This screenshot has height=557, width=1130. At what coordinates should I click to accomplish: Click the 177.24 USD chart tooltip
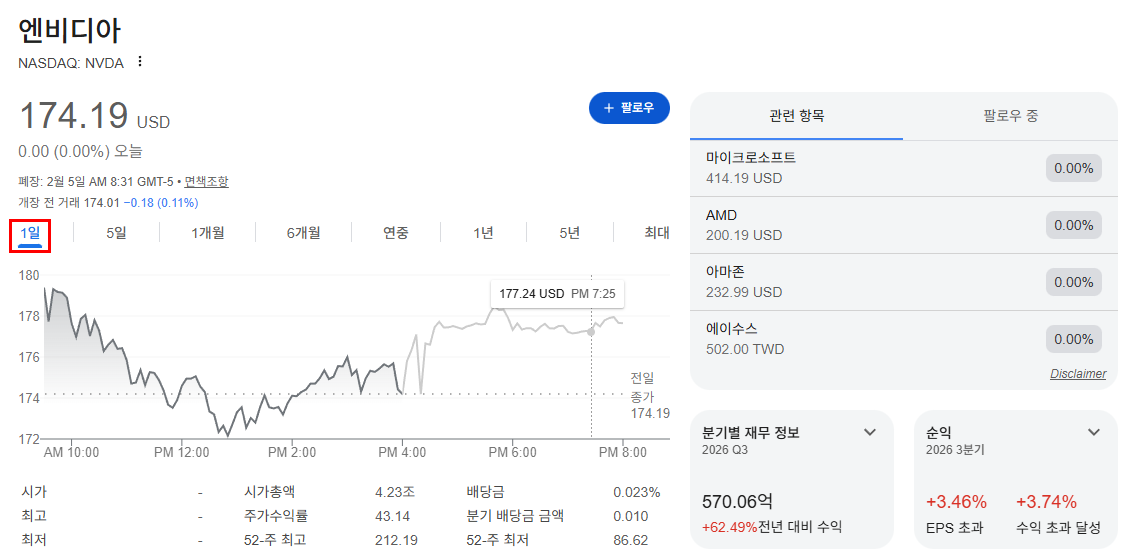click(x=557, y=294)
